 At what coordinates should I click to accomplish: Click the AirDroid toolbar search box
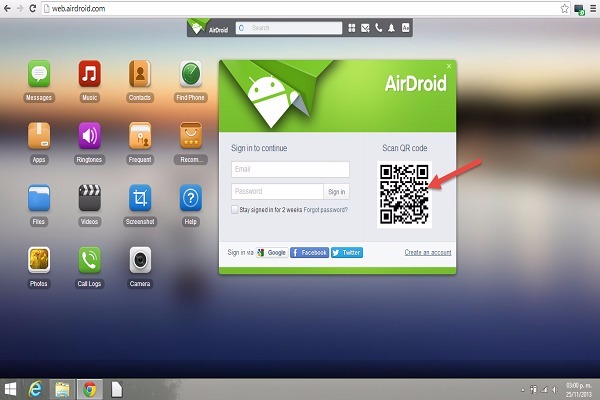(x=290, y=29)
